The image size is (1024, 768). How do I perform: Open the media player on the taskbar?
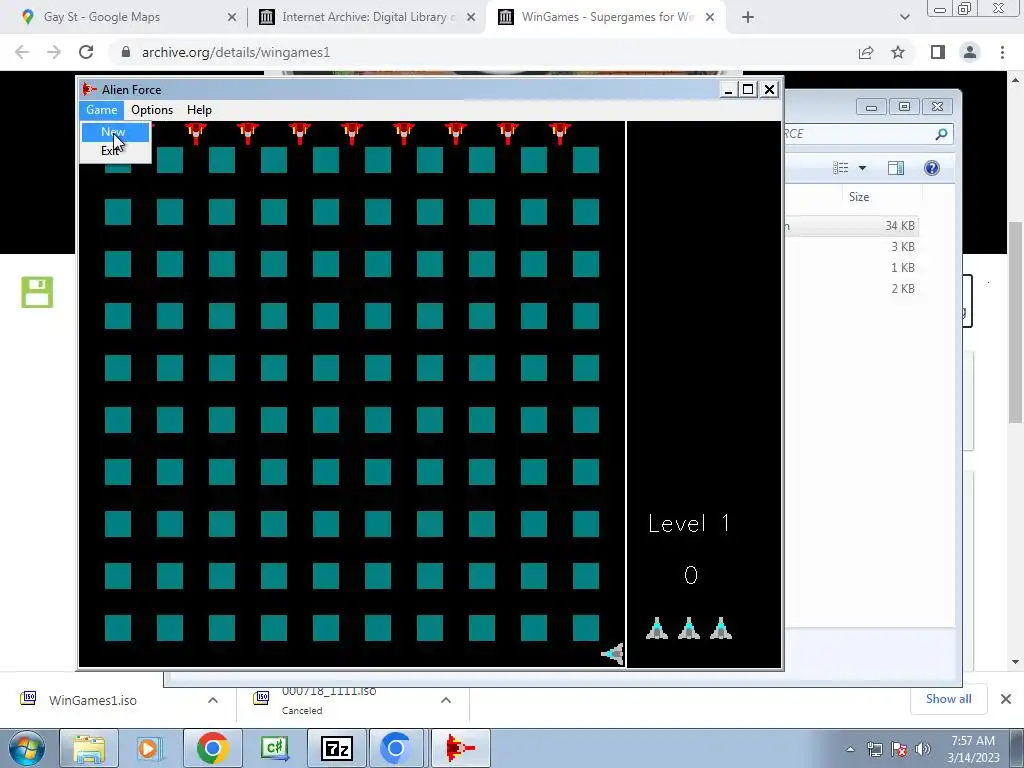pos(150,748)
